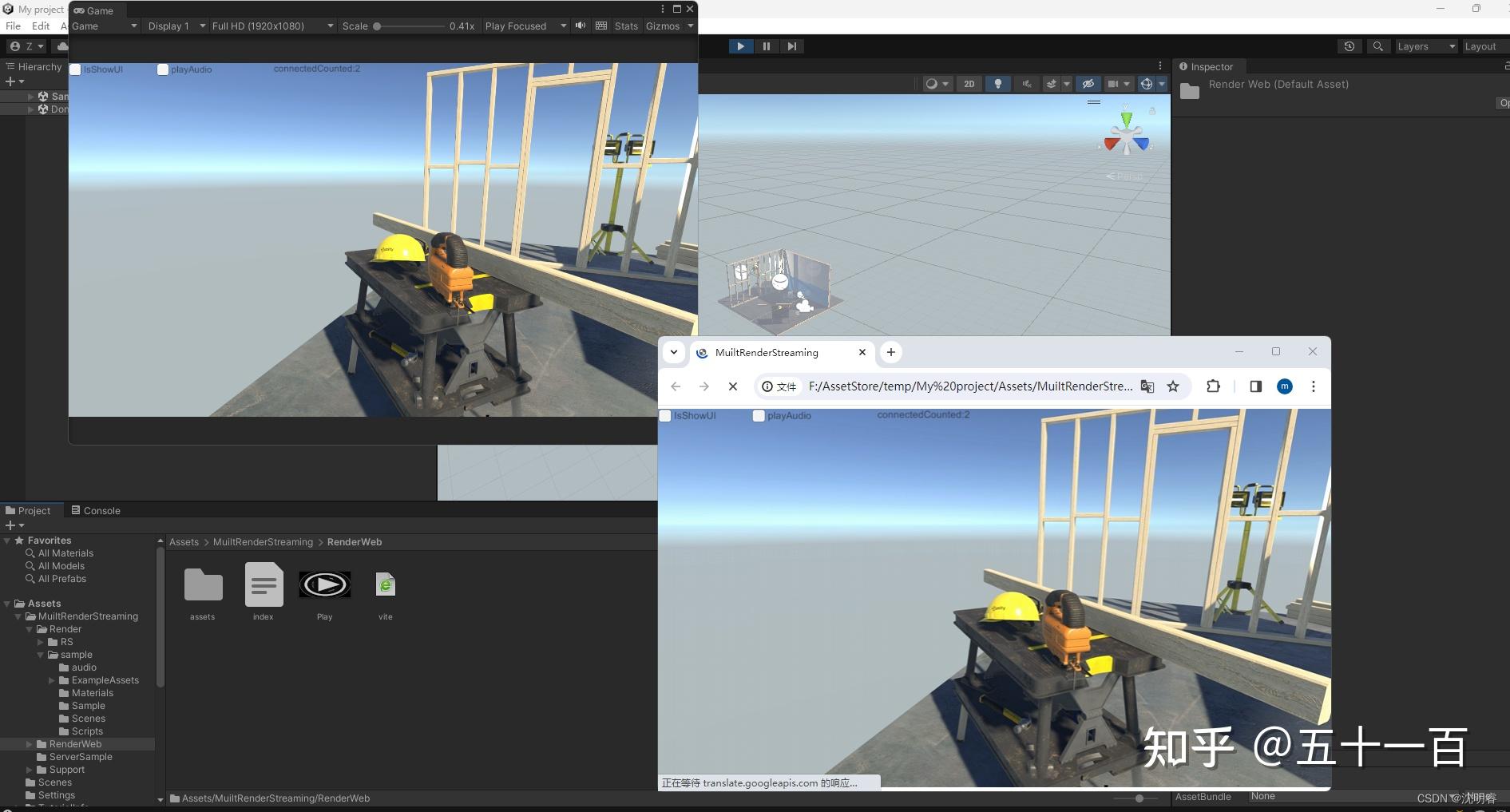This screenshot has height=812, width=1510.
Task: Click the Gizmos button
Action: coord(663,26)
